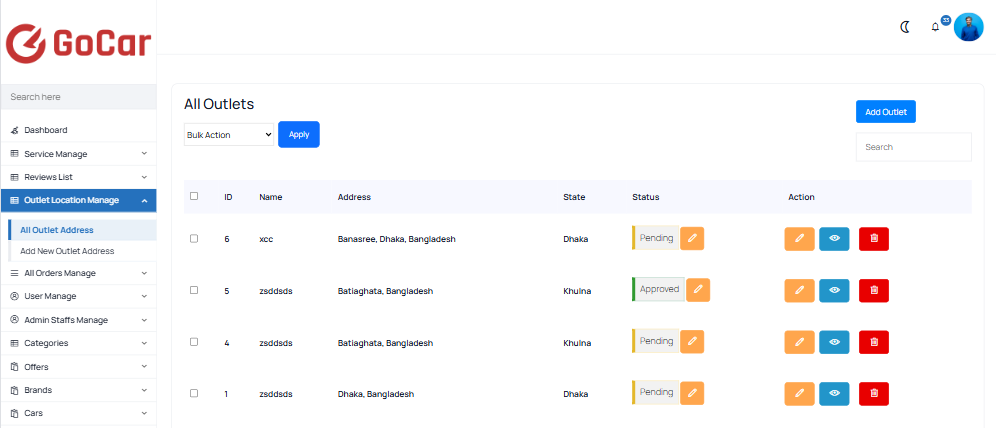Click the Status column header
This screenshot has height=428, width=996.
coord(645,197)
